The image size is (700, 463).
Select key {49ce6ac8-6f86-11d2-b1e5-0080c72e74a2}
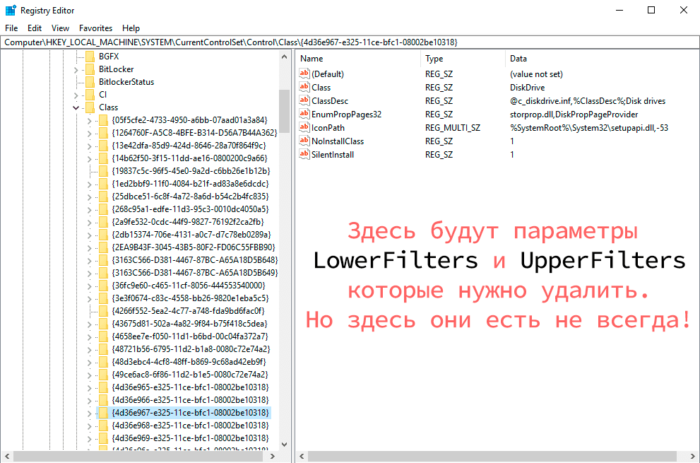click(190, 374)
